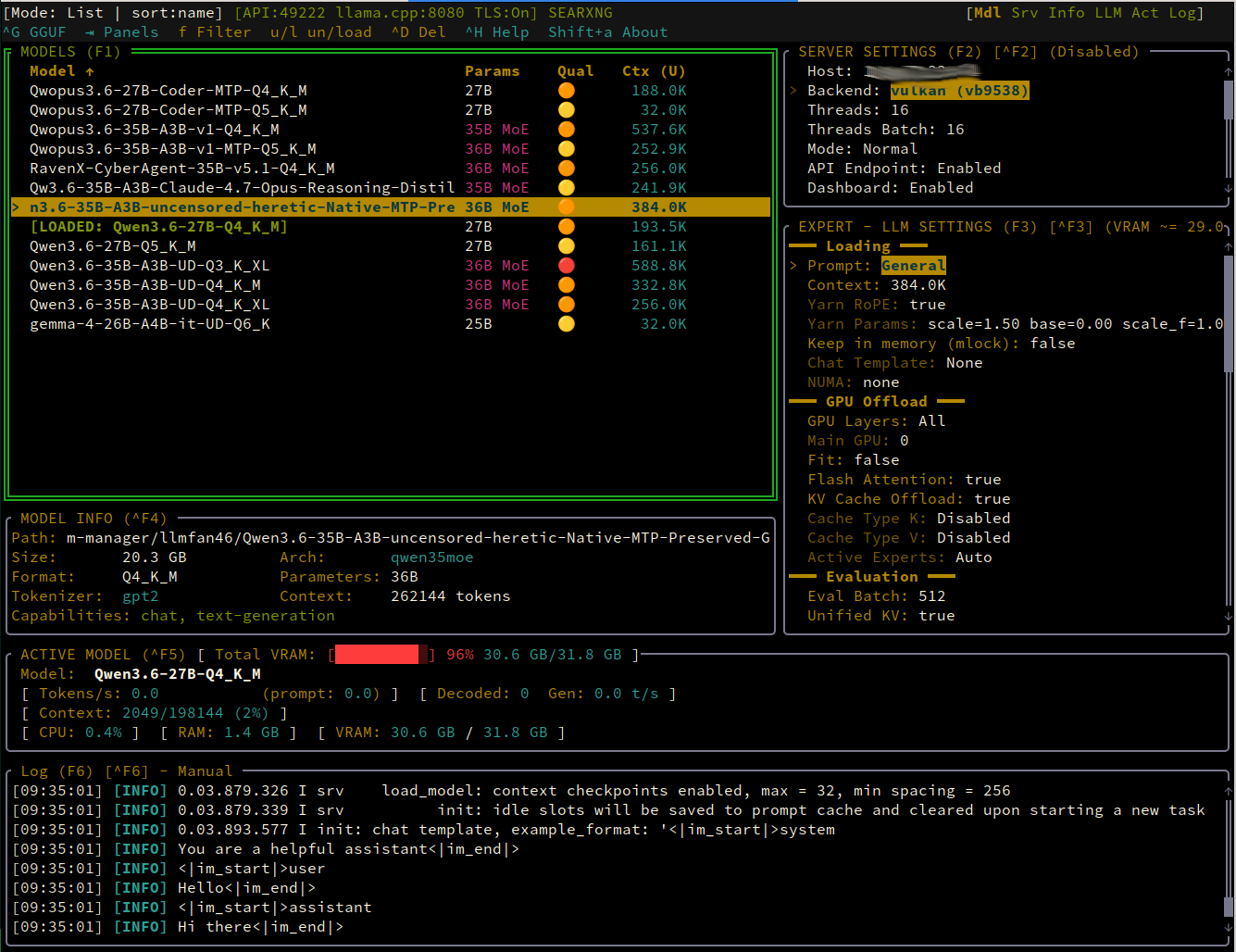Switch to Act tab
1236x952 pixels.
(x=1145, y=13)
